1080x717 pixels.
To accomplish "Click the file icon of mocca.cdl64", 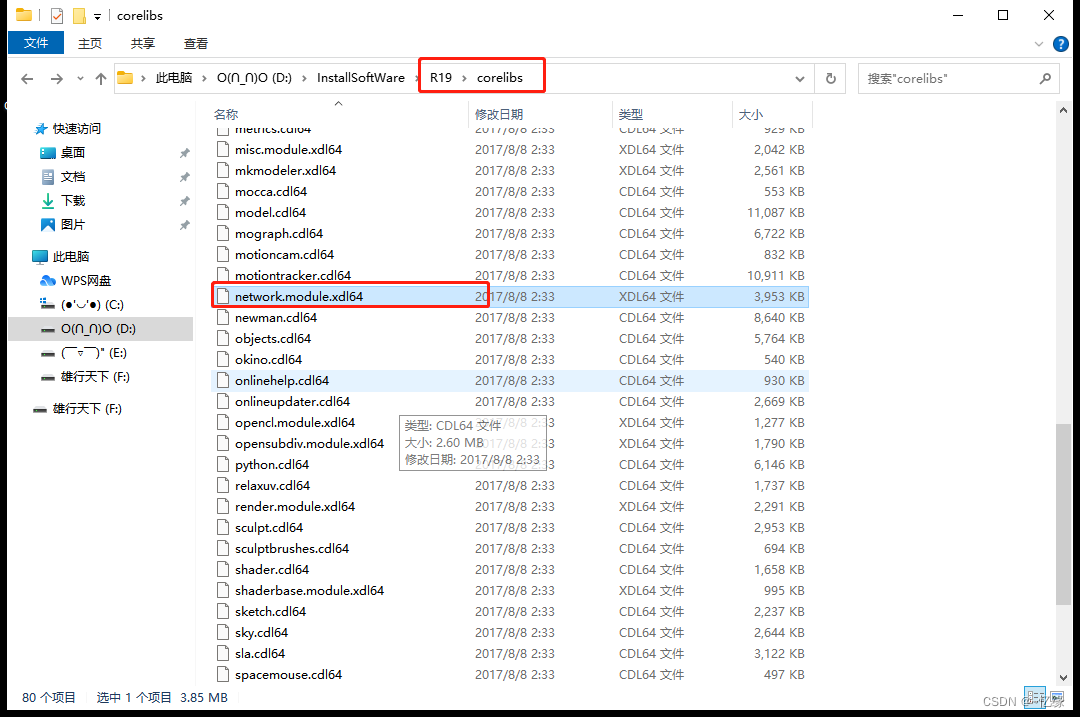I will click(x=222, y=191).
